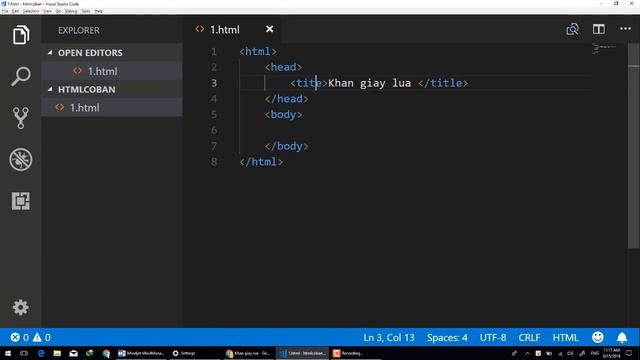Click the <head> tag on line 2

[x=283, y=67]
